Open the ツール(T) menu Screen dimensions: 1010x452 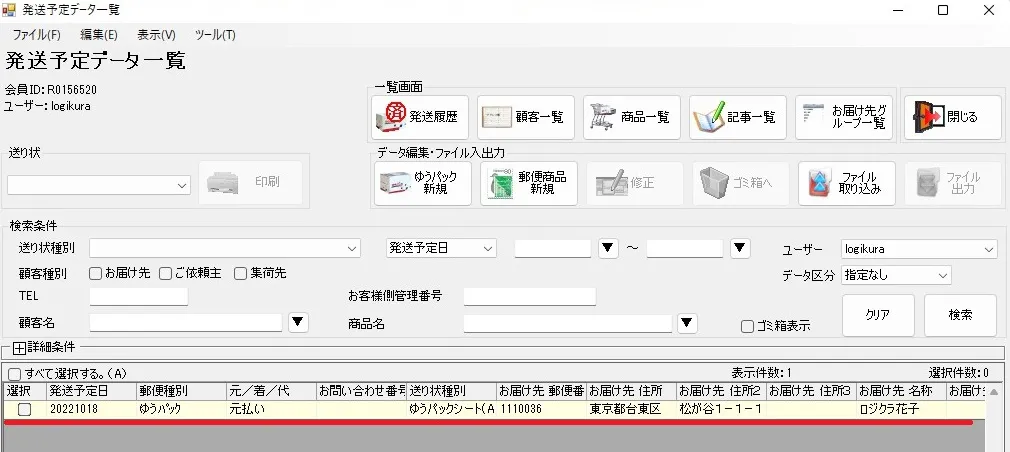(x=215, y=35)
